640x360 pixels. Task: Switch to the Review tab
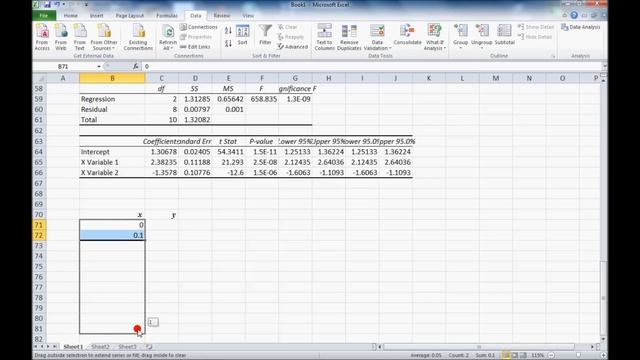(222, 16)
